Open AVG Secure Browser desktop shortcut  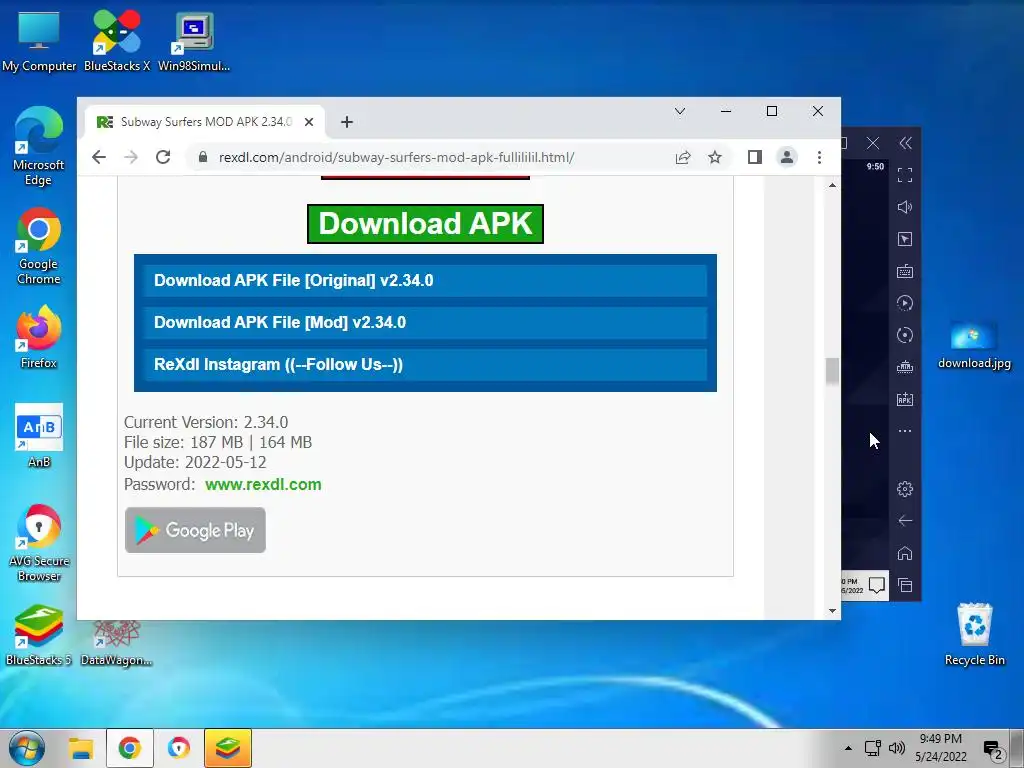(39, 543)
